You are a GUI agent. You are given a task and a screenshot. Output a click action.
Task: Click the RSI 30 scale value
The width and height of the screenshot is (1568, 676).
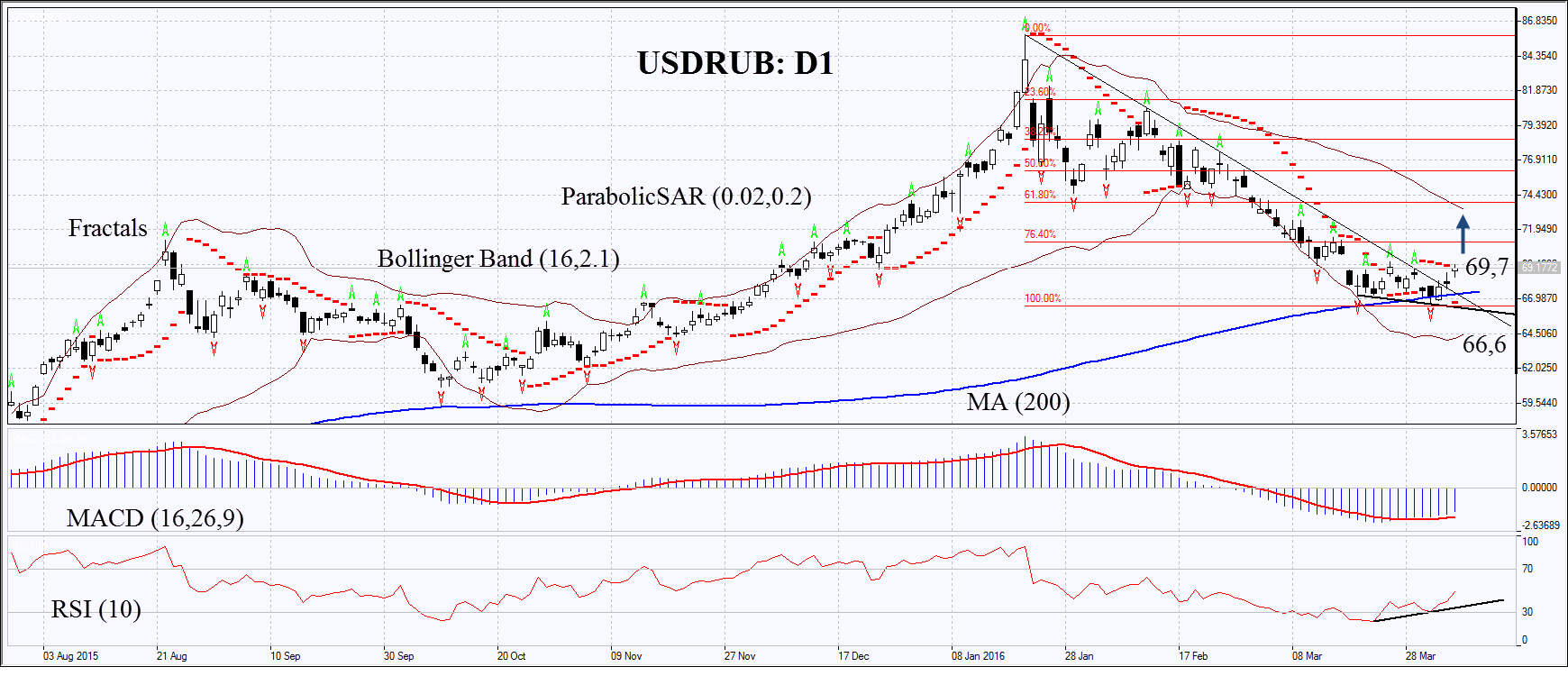1527,612
